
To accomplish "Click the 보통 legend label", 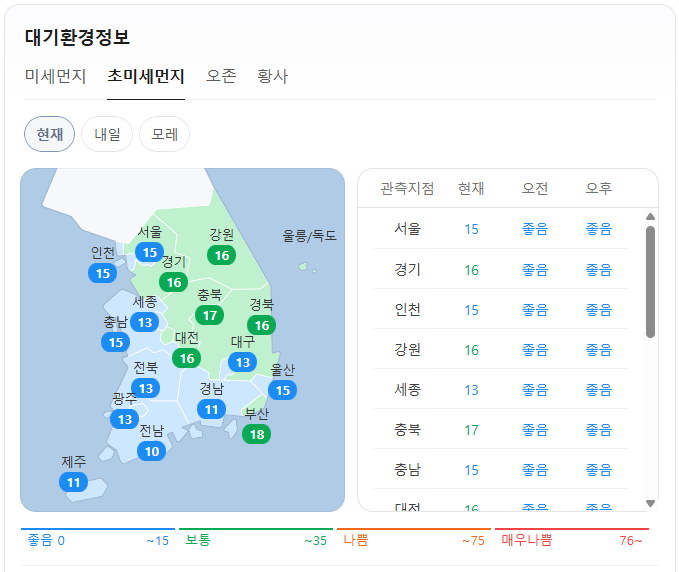I will [198, 540].
